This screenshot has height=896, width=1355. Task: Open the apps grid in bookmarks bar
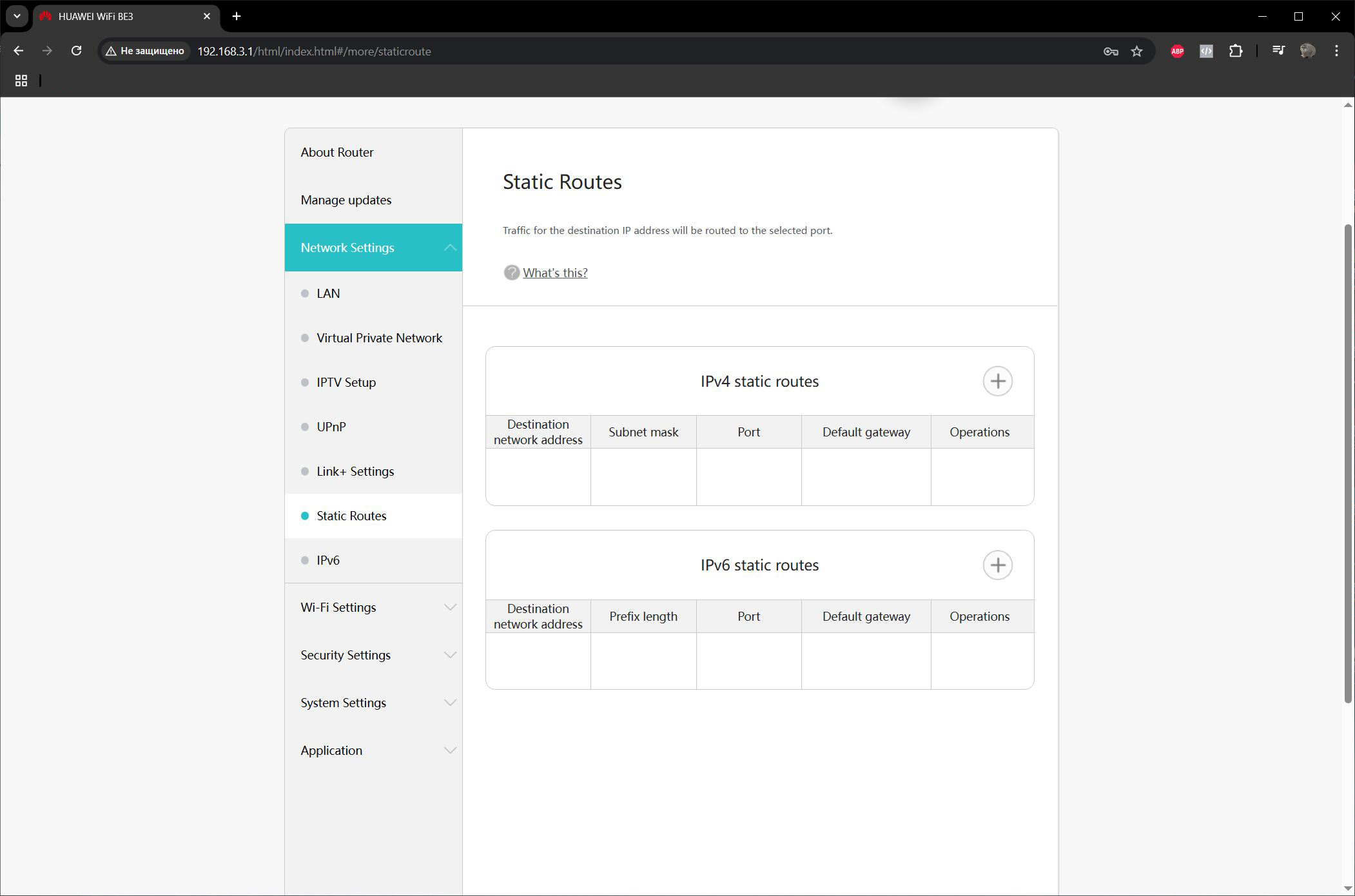click(21, 81)
